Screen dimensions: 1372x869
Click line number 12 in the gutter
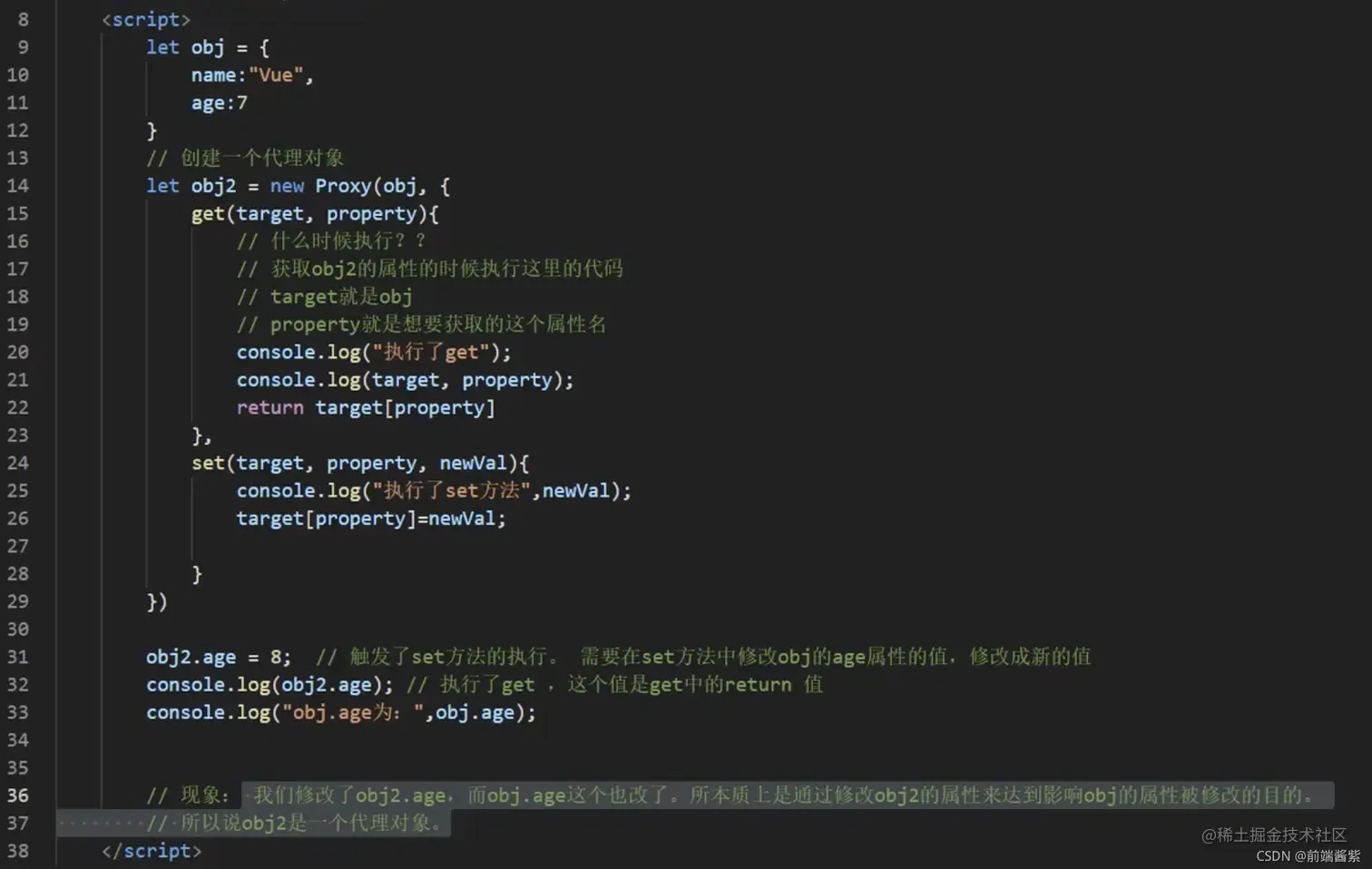tap(18, 131)
